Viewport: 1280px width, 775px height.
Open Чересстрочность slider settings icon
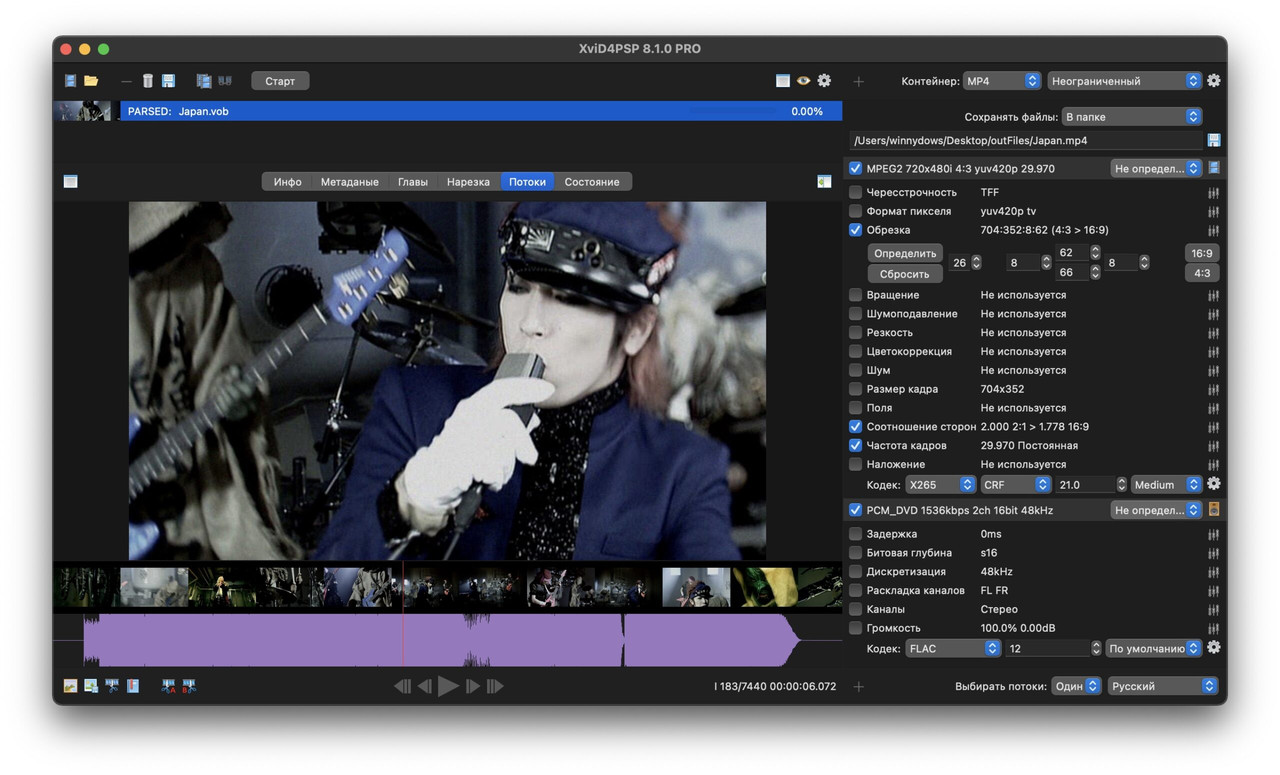(1214, 193)
